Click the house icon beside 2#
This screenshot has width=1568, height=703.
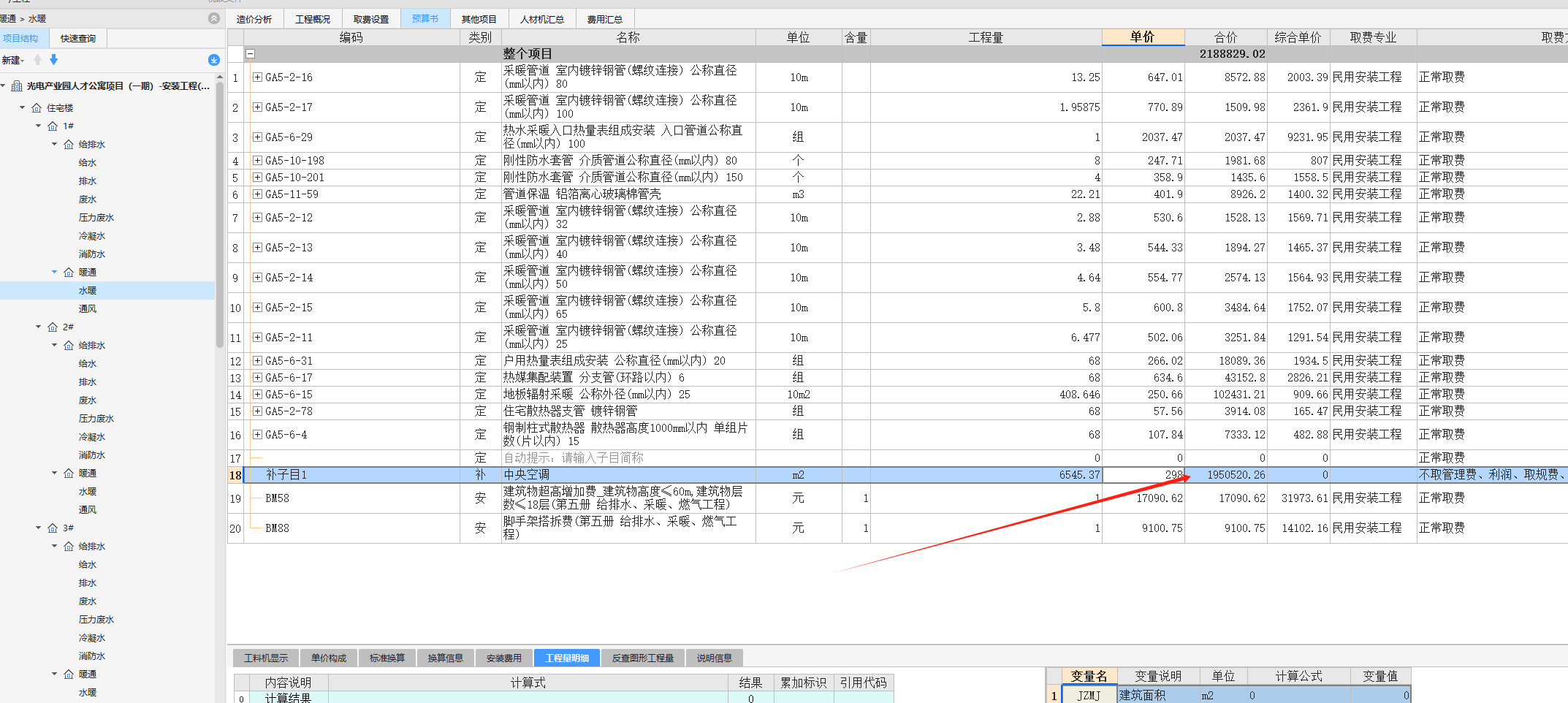(53, 327)
